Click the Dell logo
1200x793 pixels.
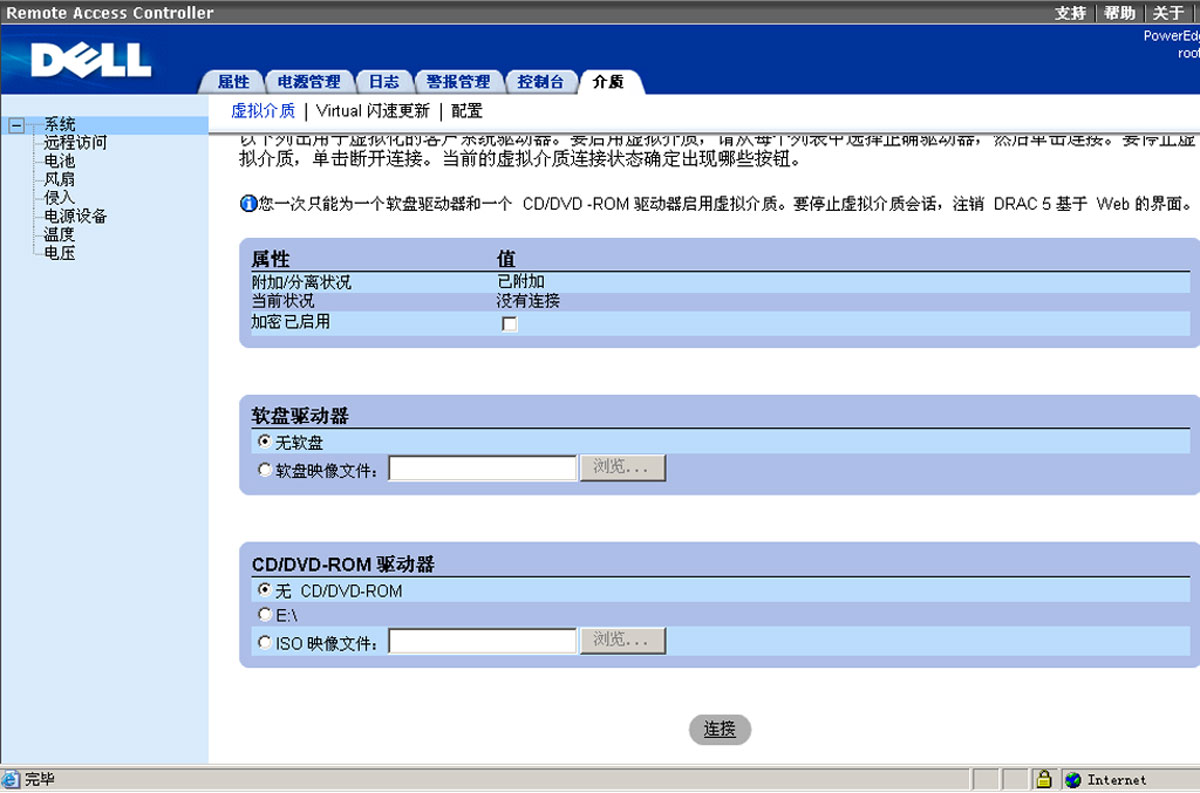[x=90, y=59]
